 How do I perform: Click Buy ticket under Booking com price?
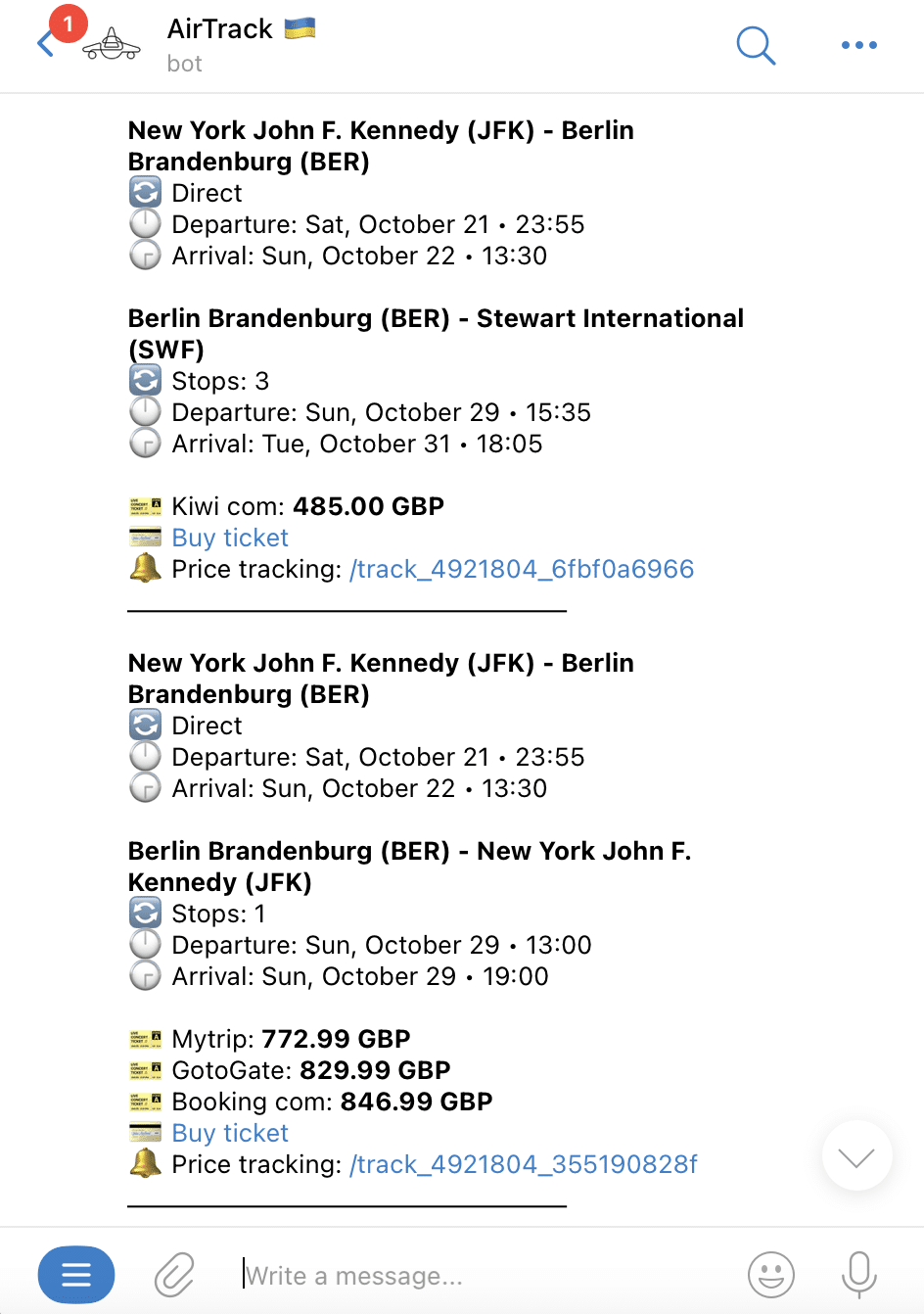click(x=230, y=1133)
